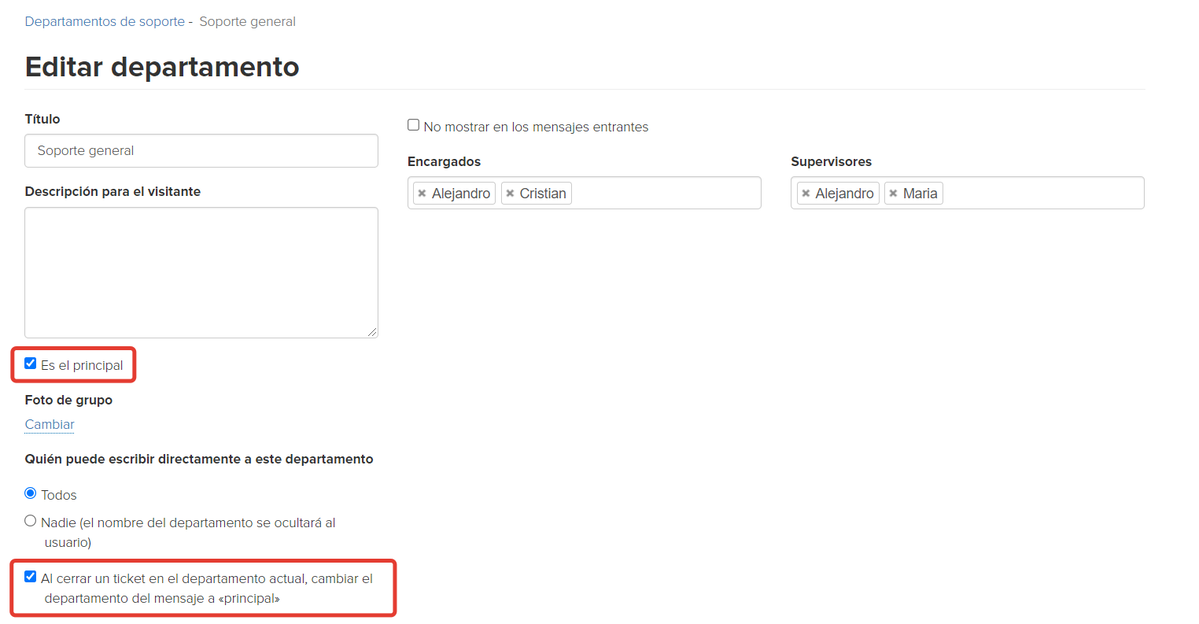Click the 'Supervisores' label
The height and width of the screenshot is (624, 1199).
[831, 161]
